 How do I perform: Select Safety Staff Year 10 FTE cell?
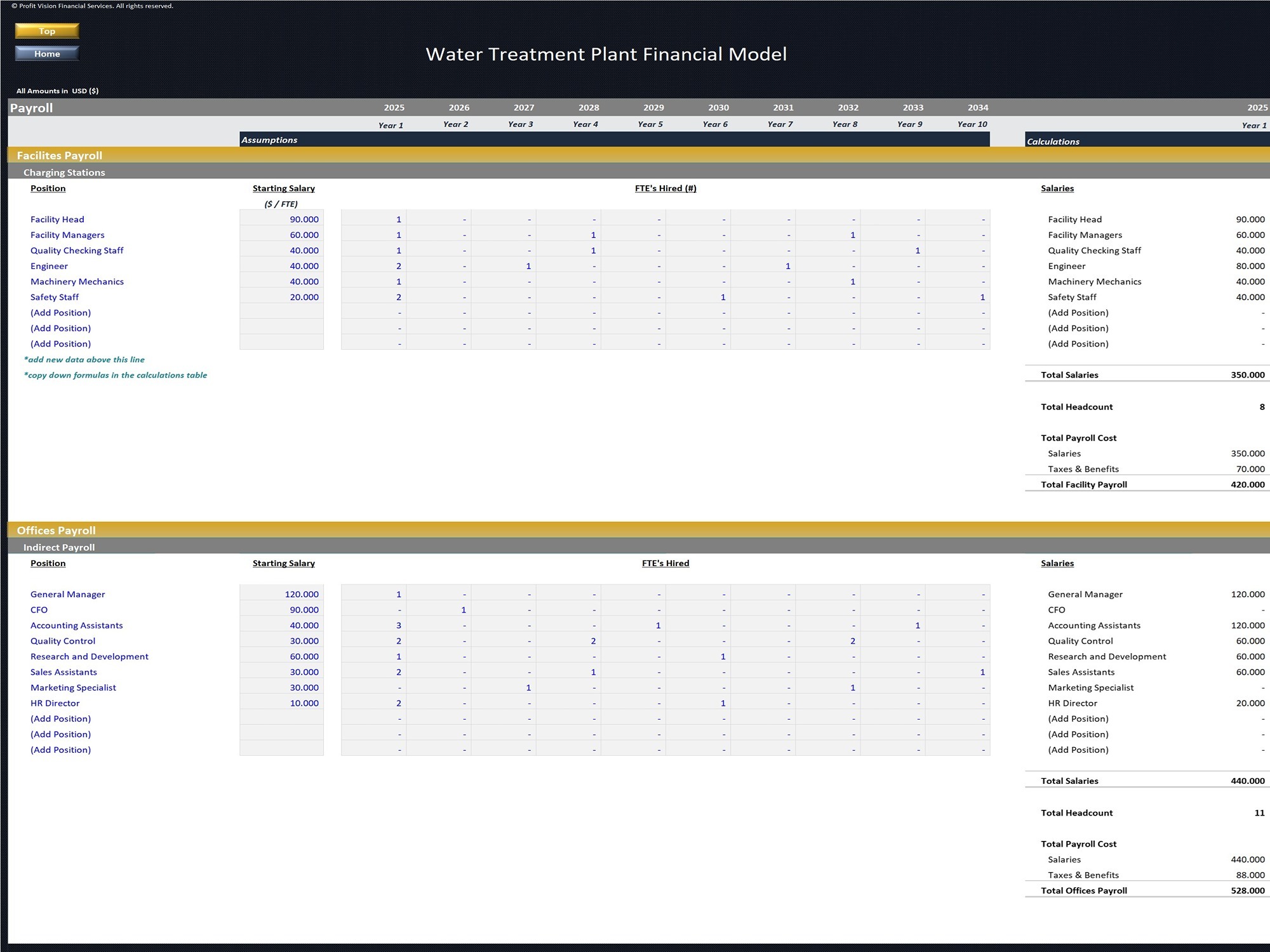pyautogui.click(x=958, y=297)
